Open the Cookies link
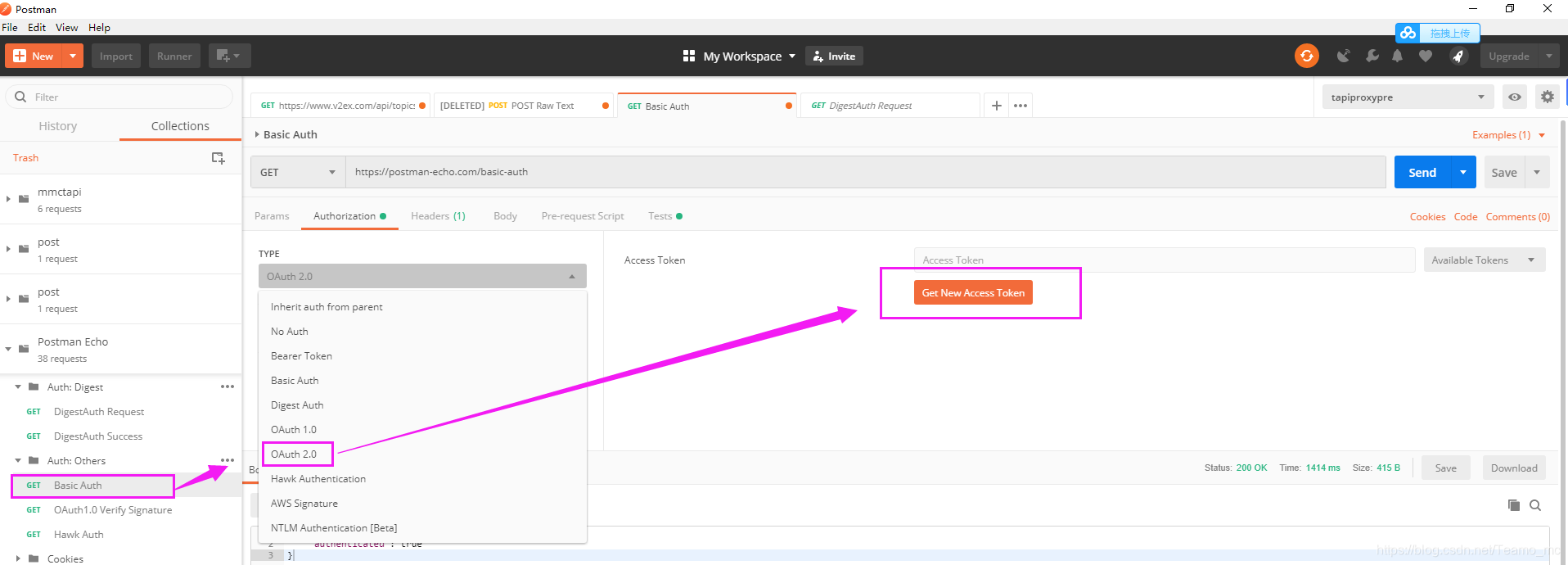The image size is (1568, 565). (x=1427, y=217)
